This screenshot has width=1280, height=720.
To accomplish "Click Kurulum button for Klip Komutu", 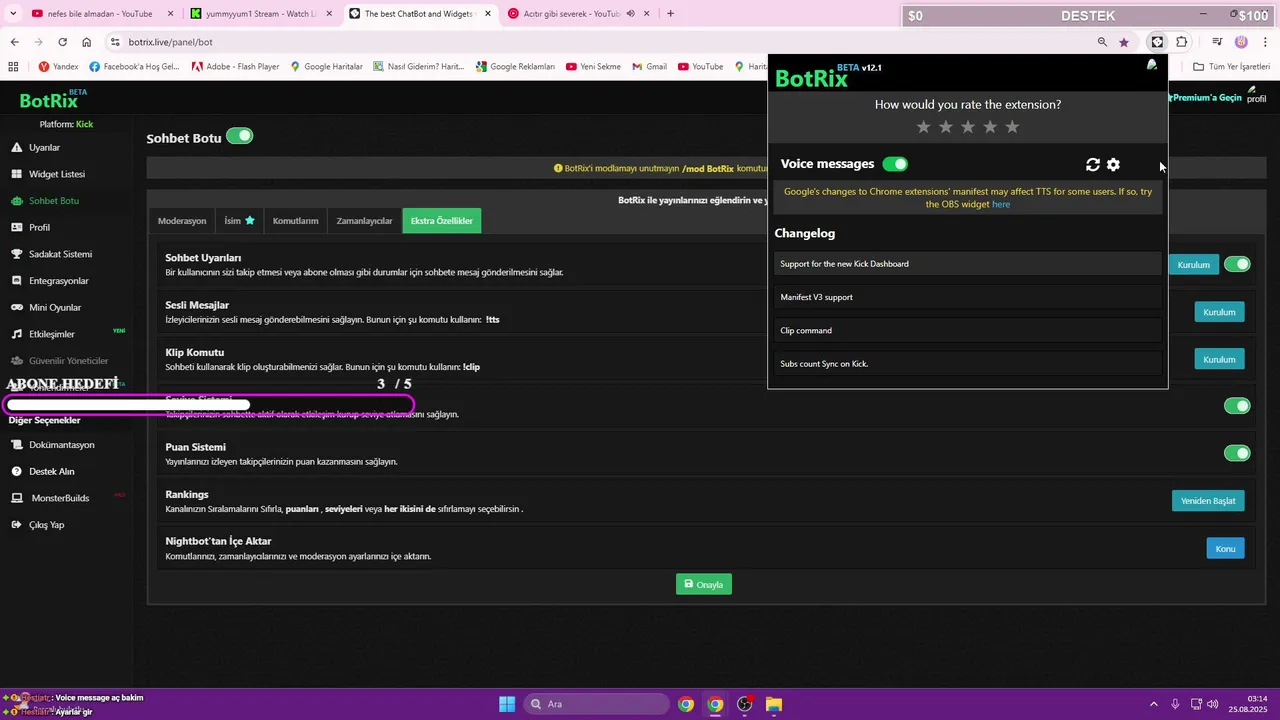I will pyautogui.click(x=1219, y=359).
